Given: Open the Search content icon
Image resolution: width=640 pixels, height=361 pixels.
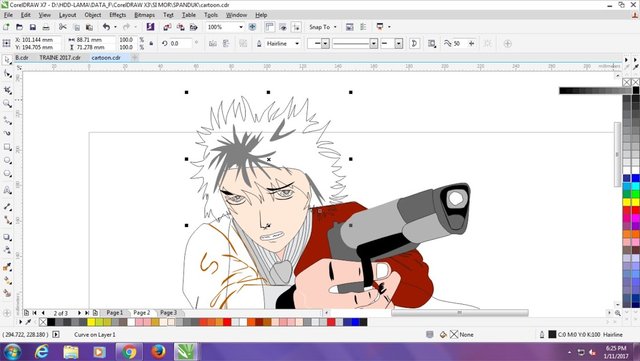Looking at the screenshot, I should (x=150, y=27).
